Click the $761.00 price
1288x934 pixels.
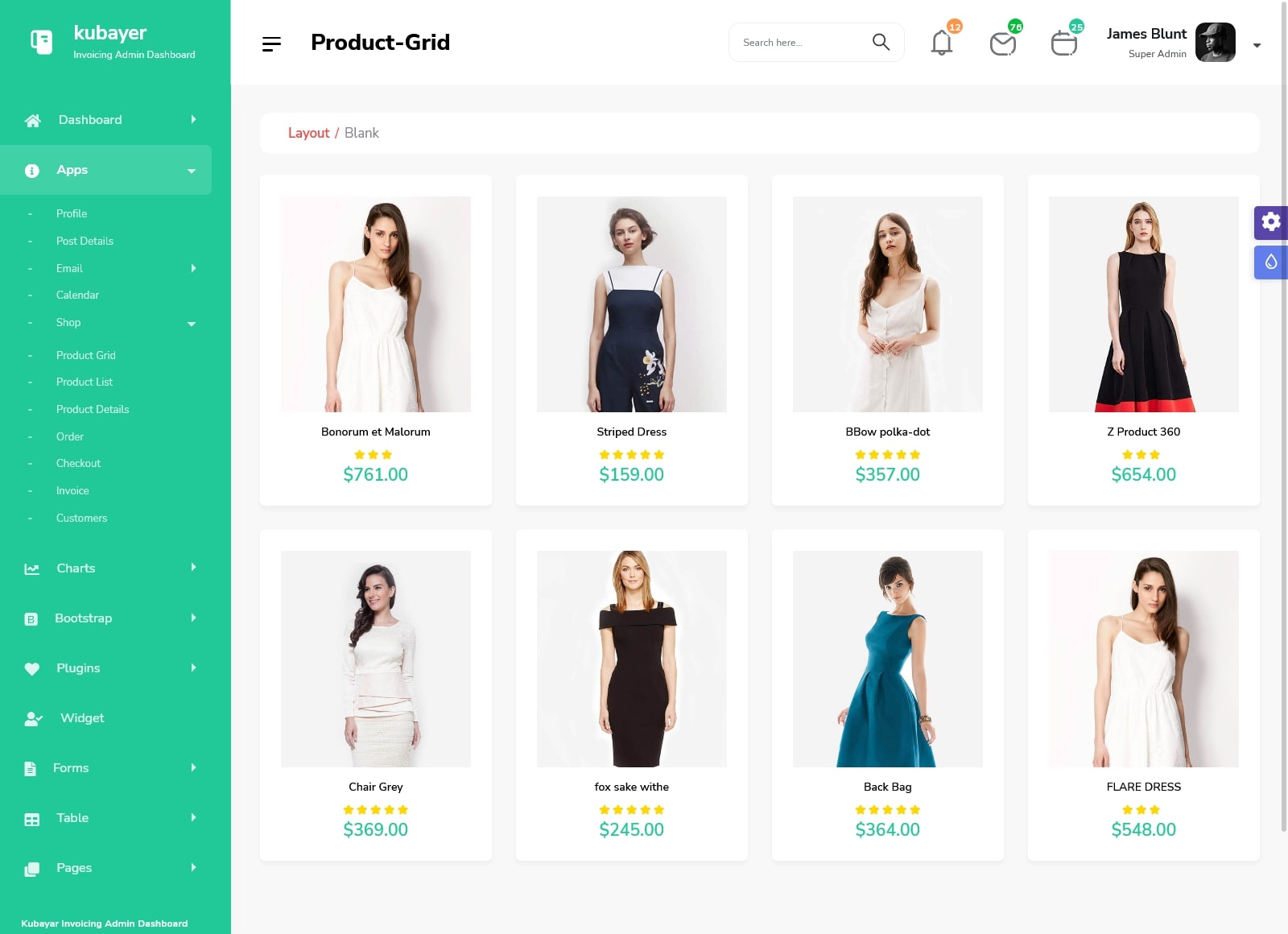[376, 474]
